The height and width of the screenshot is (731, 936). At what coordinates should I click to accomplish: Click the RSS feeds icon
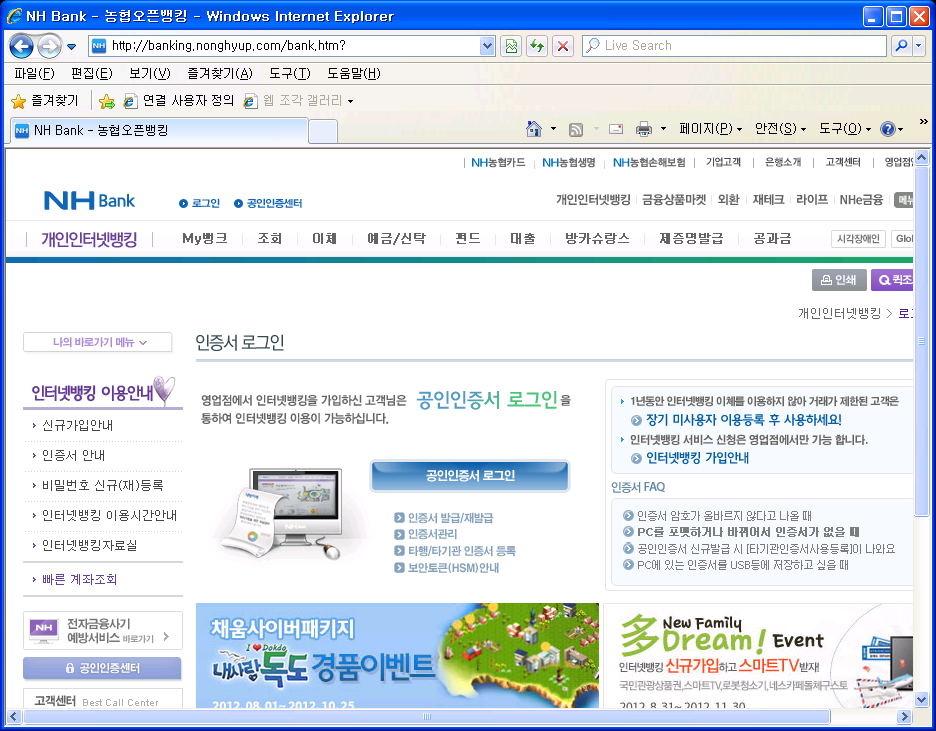coord(575,129)
